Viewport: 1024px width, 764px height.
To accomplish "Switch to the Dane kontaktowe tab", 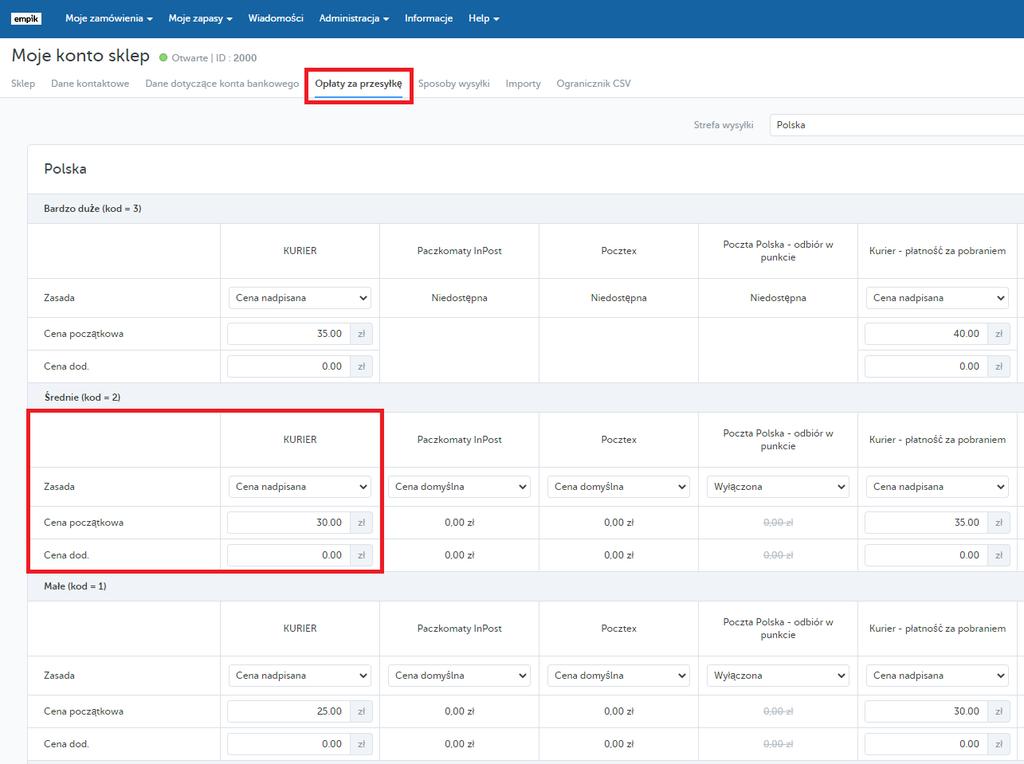I will (90, 84).
